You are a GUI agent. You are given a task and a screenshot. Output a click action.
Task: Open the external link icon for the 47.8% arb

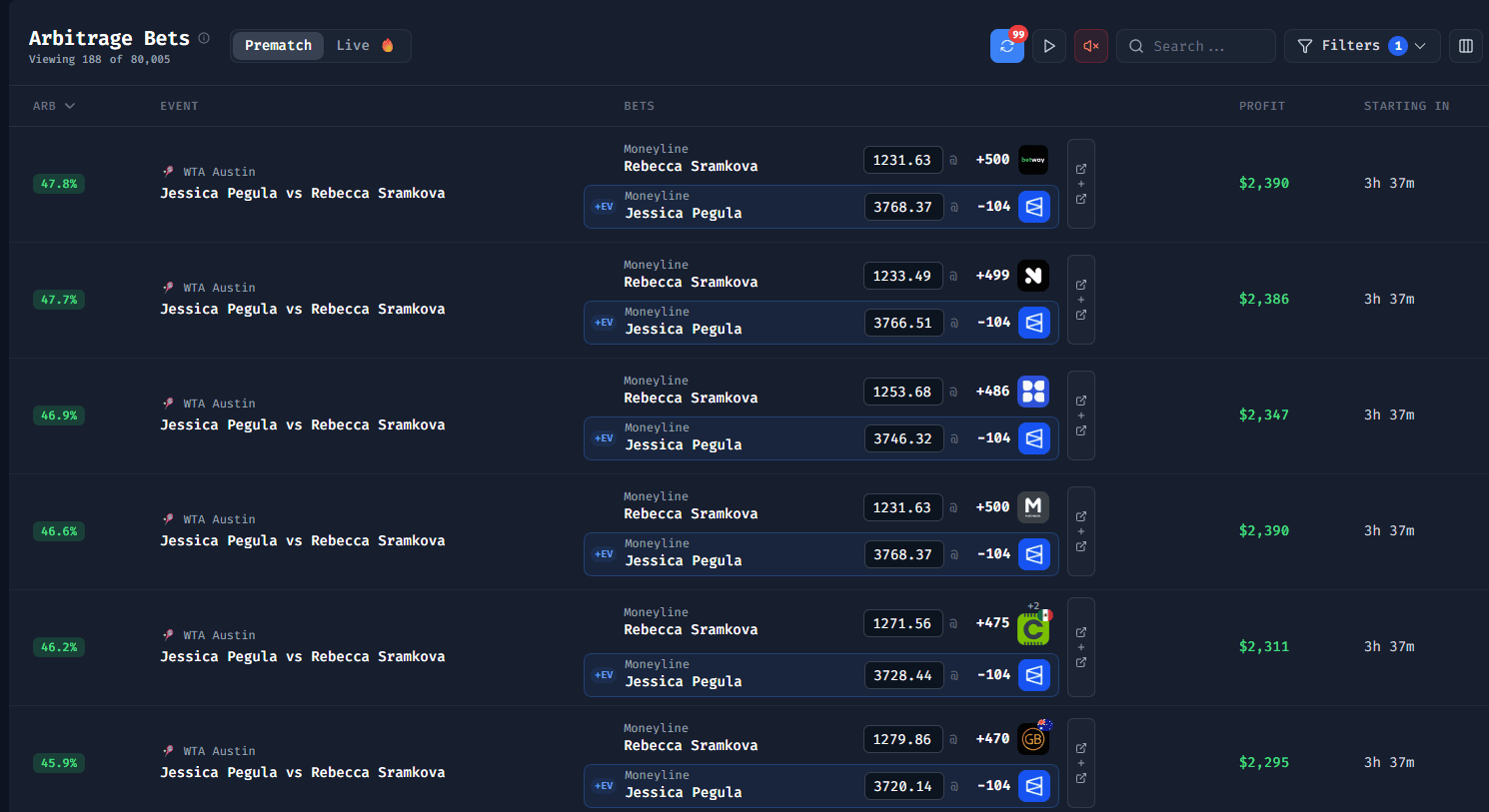(1080, 168)
